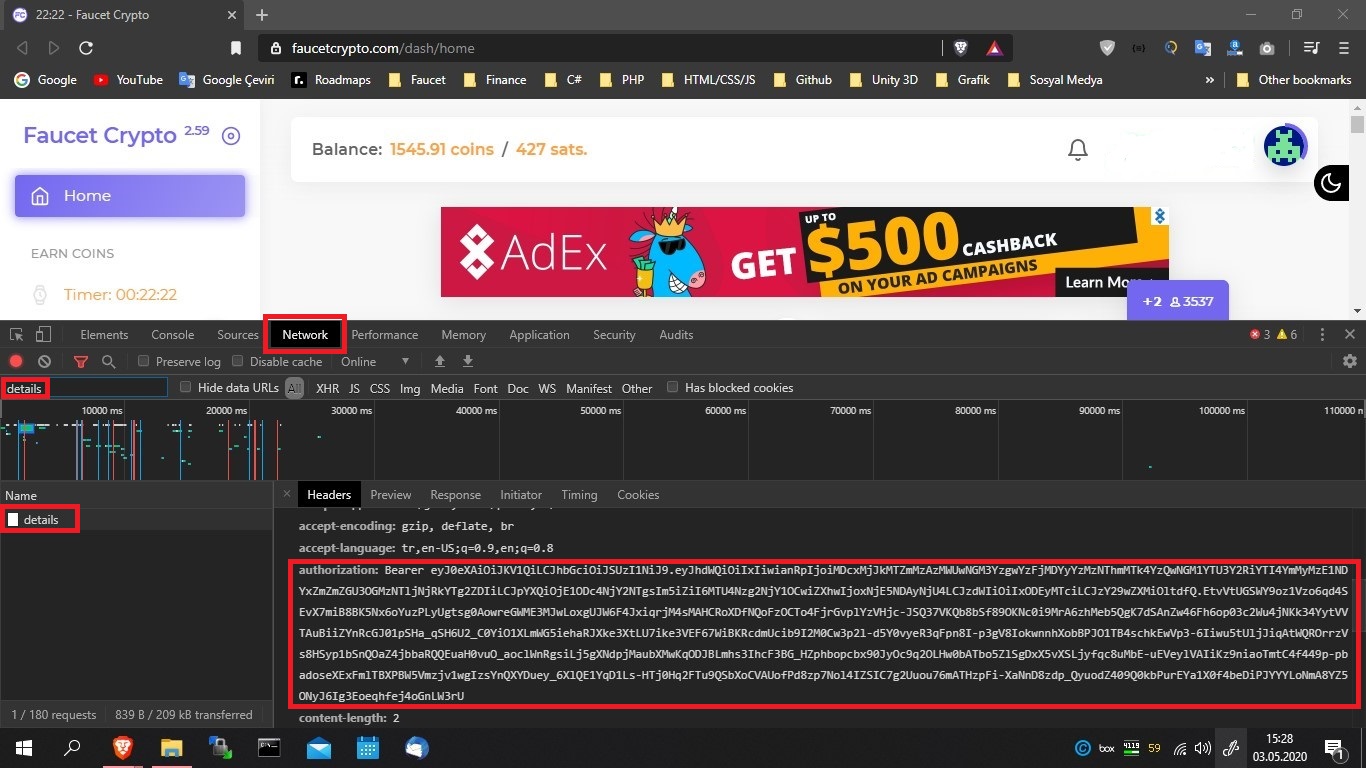Image resolution: width=1366 pixels, height=768 pixels.
Task: Open the Other bookmarks folder
Action: point(1294,79)
